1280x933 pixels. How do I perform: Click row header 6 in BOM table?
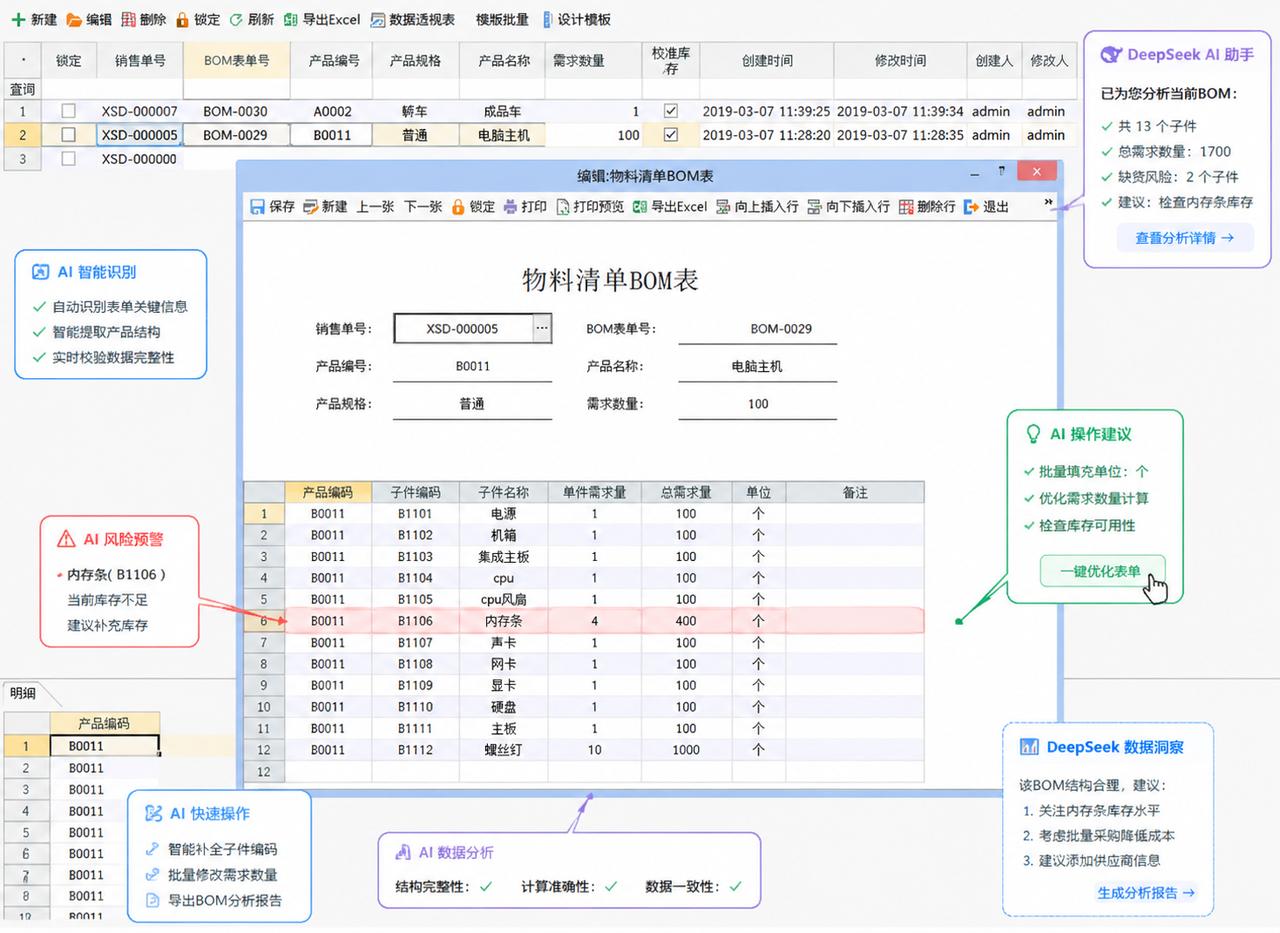(x=265, y=621)
